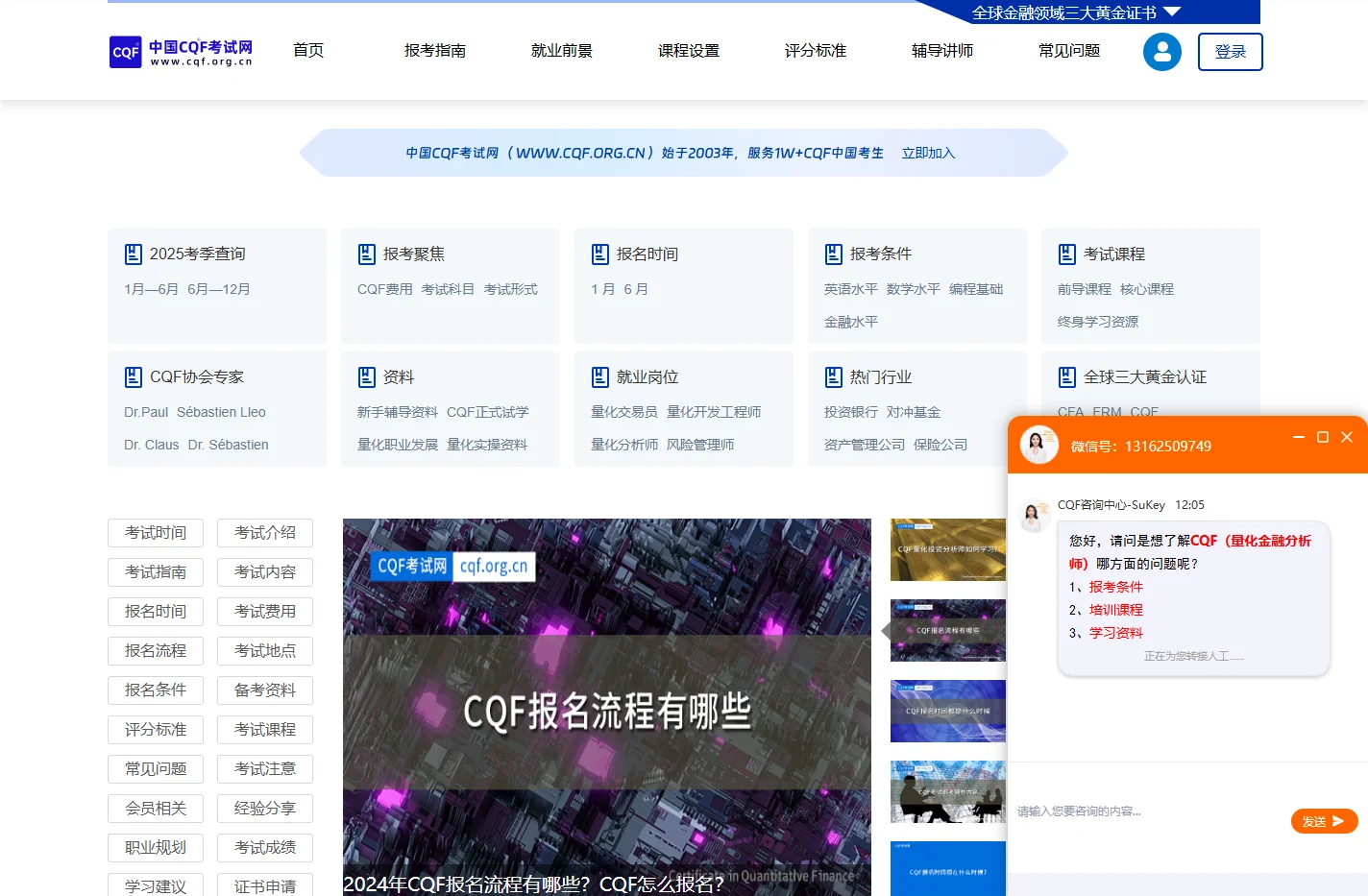The image size is (1368, 896).
Task: Open the 报考指南 menu
Action: coord(435,51)
